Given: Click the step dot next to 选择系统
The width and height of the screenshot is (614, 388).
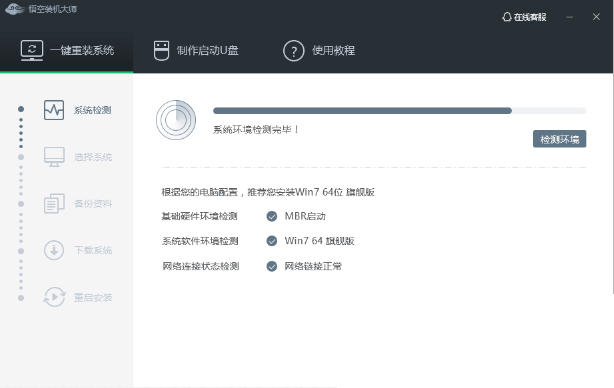Looking at the screenshot, I should [x=21, y=157].
